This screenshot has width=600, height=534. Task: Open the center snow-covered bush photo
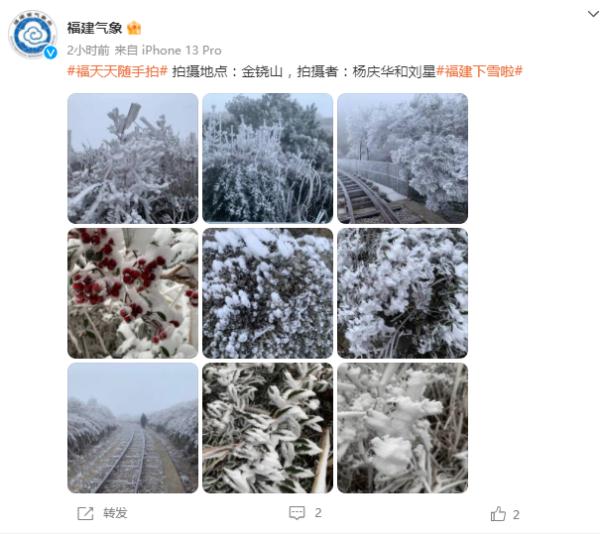[x=267, y=293]
